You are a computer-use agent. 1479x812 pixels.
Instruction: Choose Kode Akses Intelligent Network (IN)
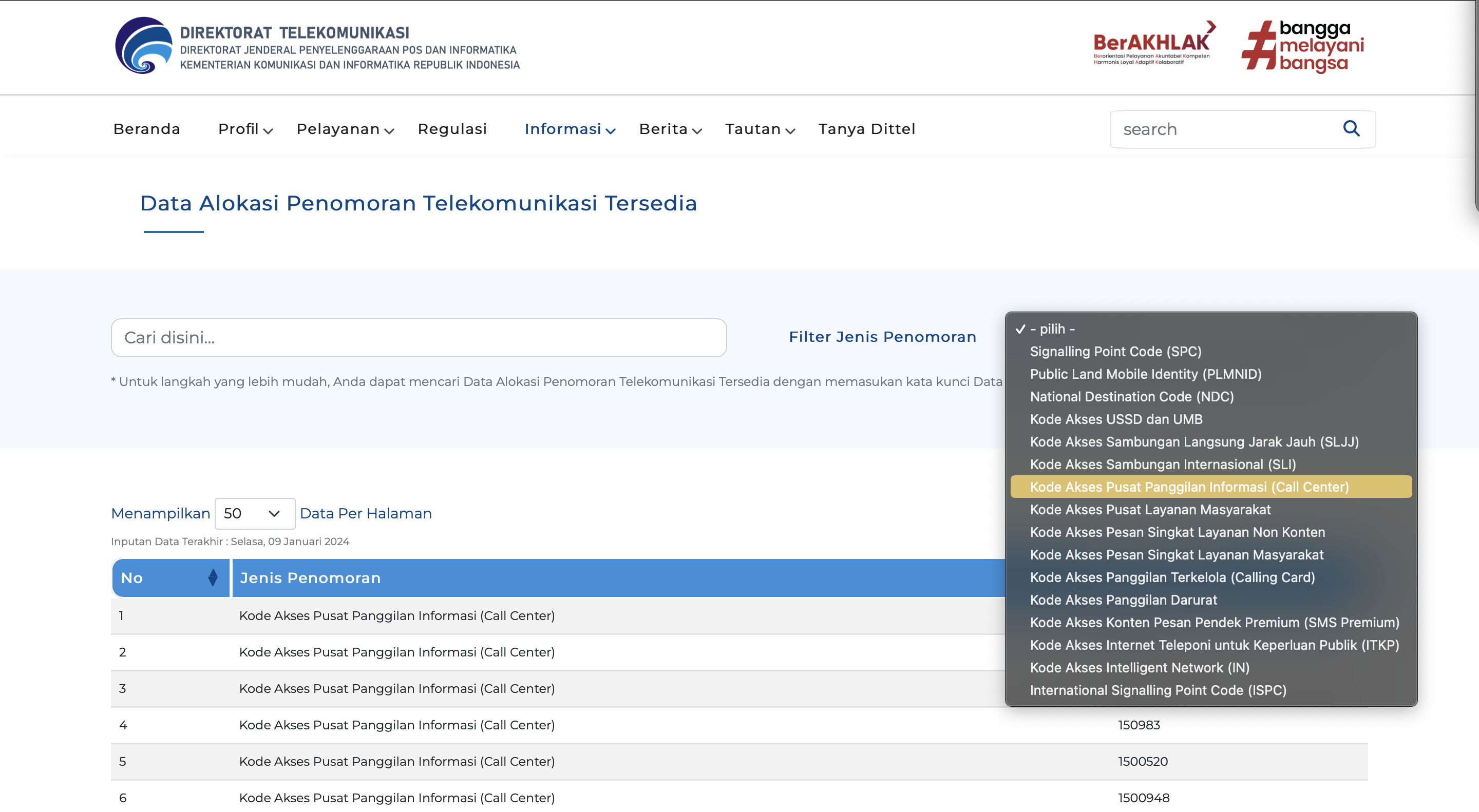tap(1211, 667)
